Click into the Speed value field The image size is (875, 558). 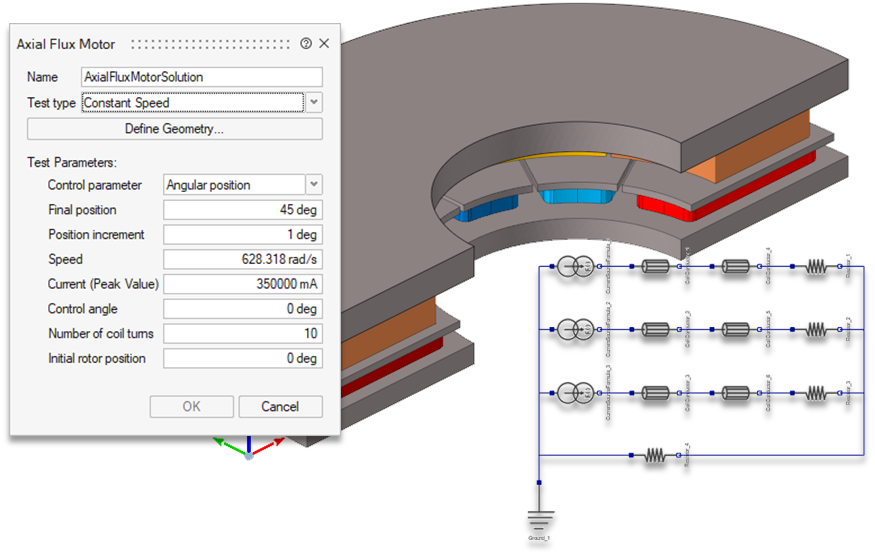242,259
